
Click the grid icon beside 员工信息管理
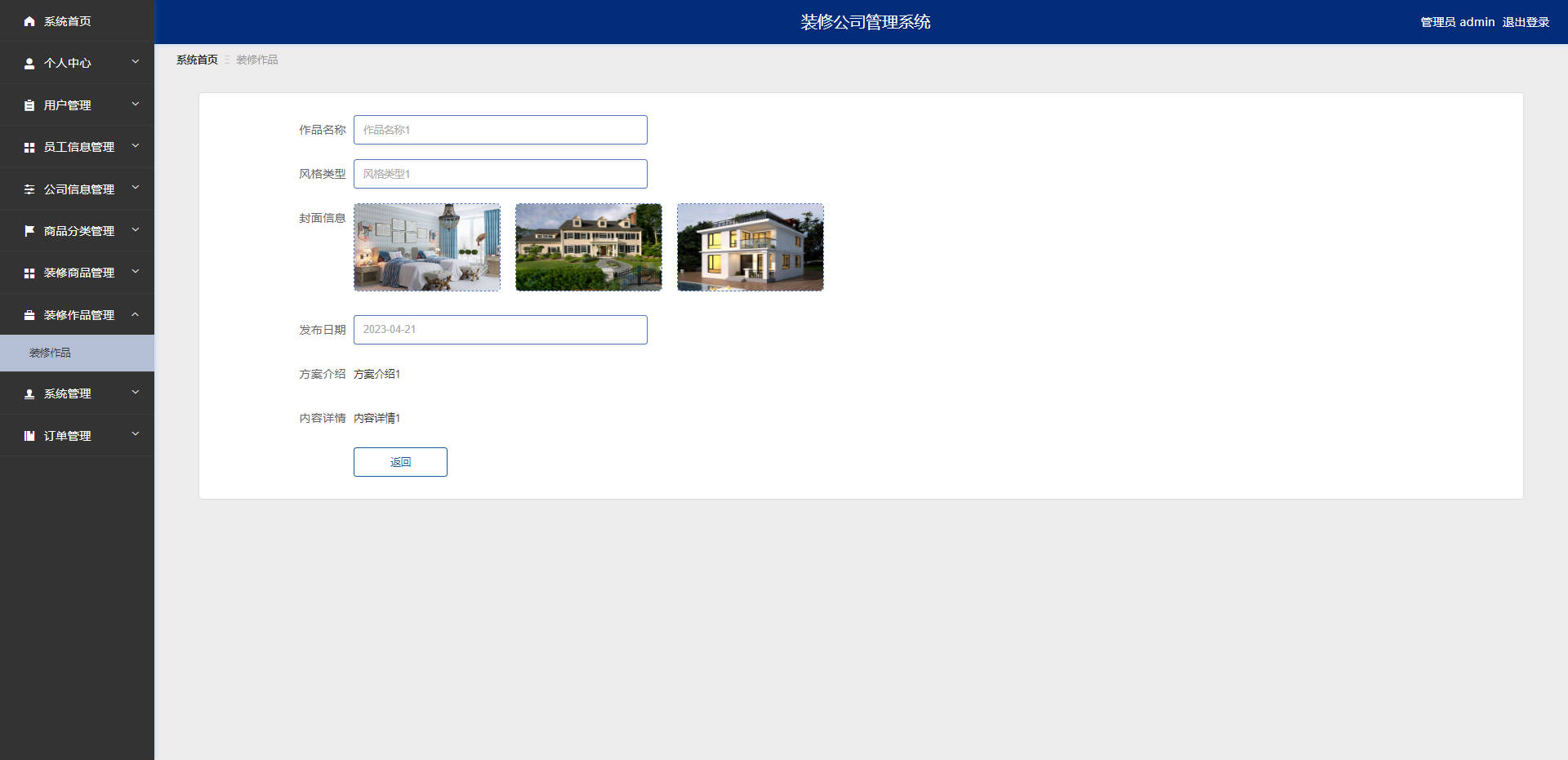[x=29, y=147]
